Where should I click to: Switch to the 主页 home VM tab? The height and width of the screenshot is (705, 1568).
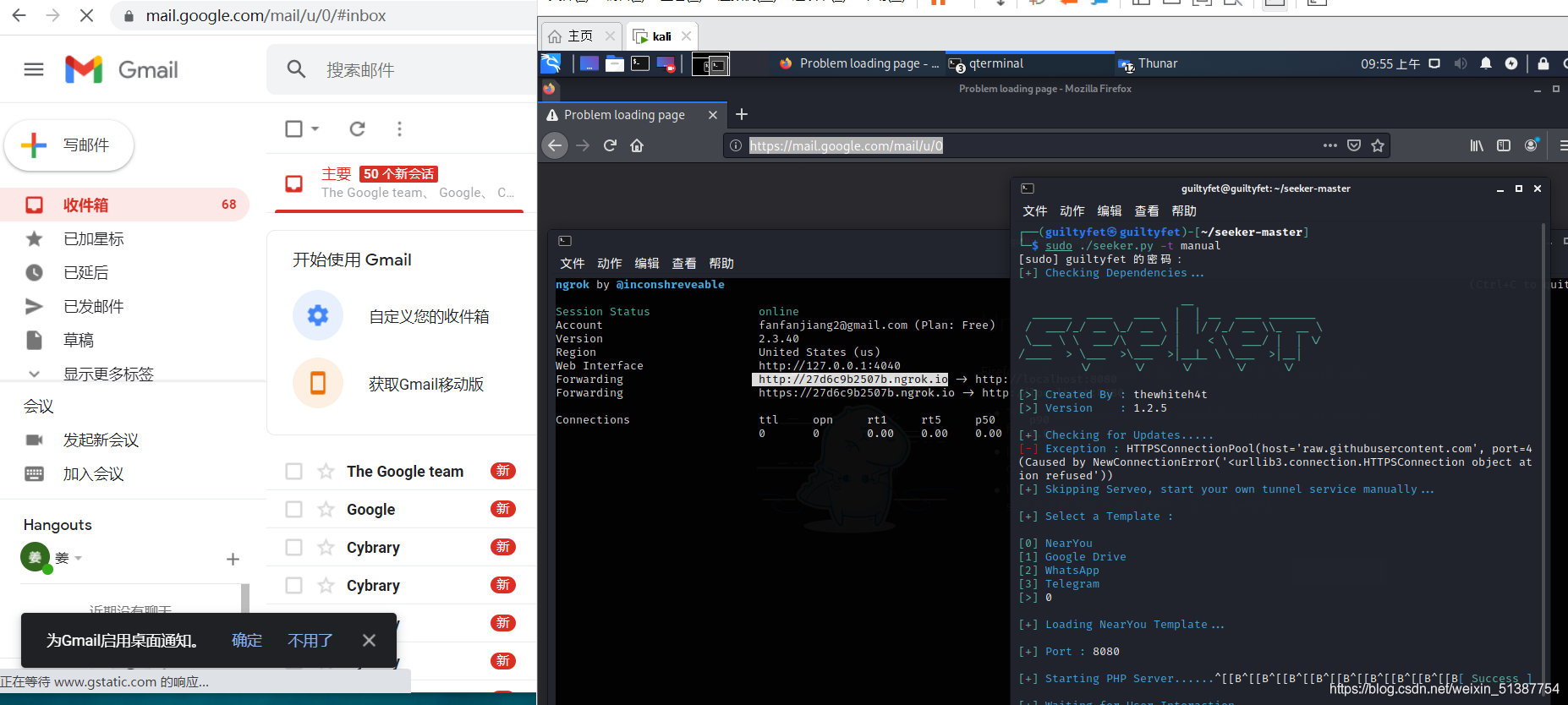580,36
